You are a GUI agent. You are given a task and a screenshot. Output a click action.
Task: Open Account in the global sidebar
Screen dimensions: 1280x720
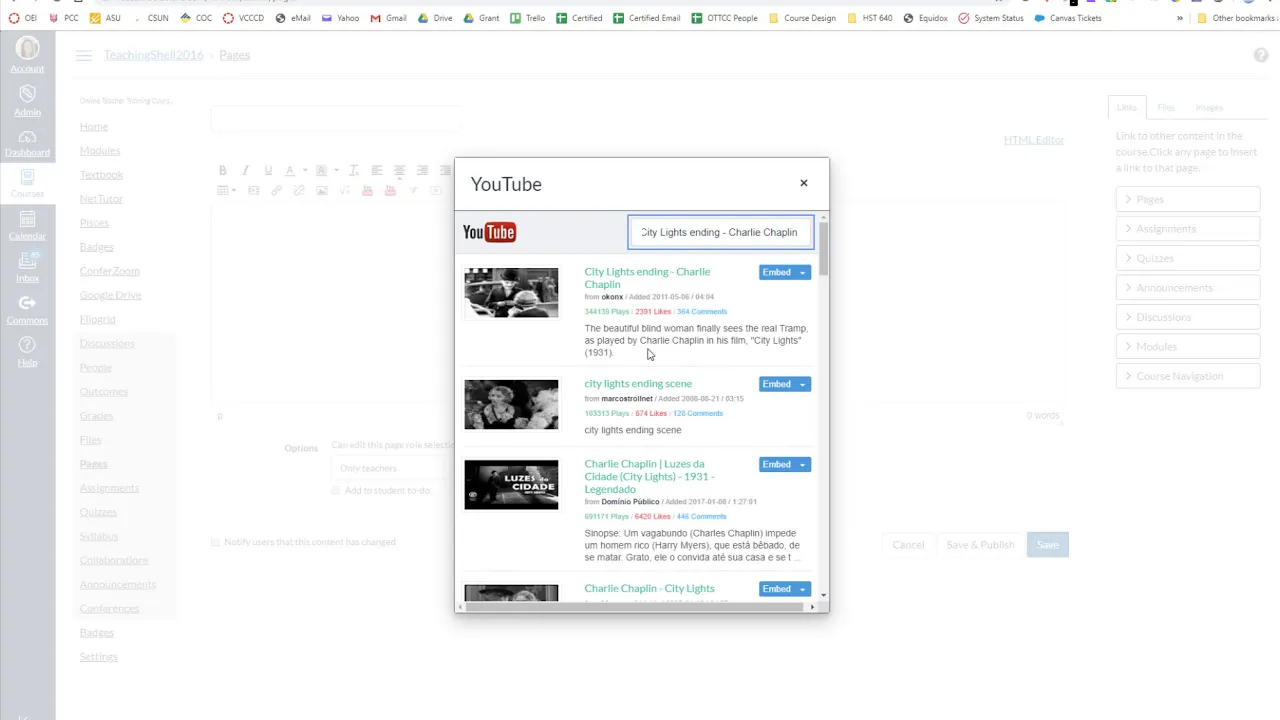coord(27,55)
